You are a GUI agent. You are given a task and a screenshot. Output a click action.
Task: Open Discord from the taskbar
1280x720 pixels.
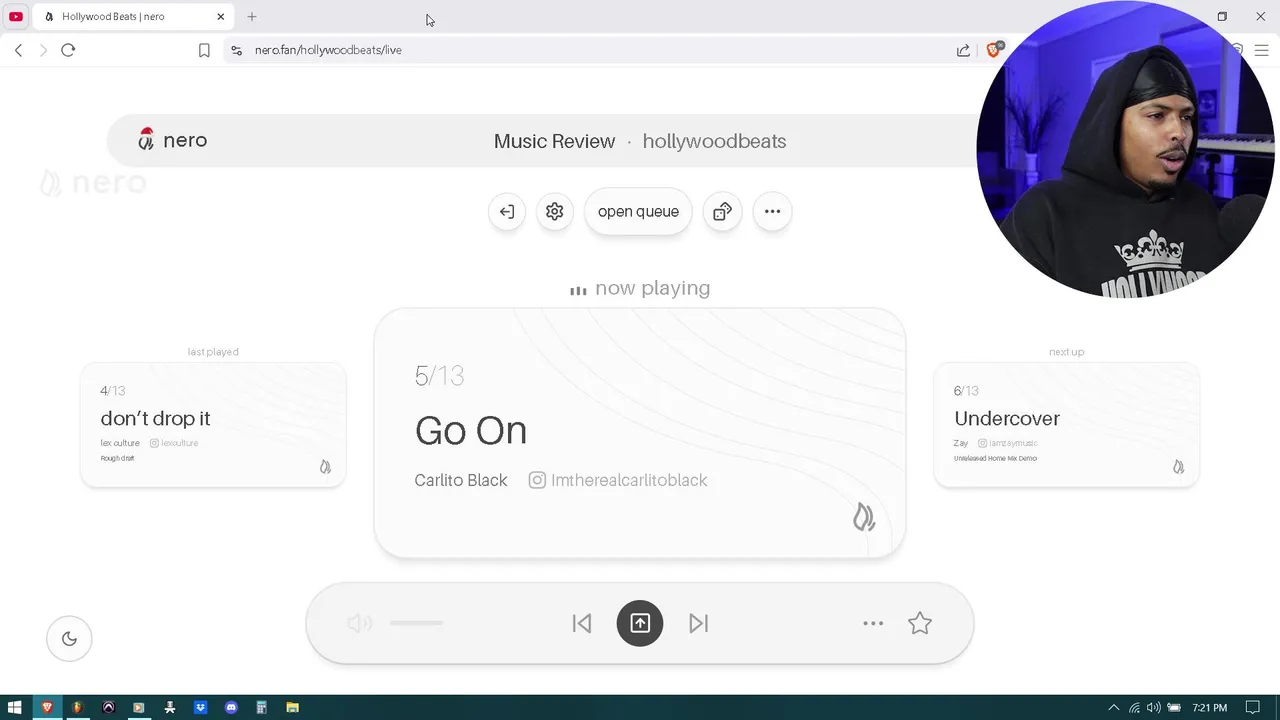click(231, 708)
